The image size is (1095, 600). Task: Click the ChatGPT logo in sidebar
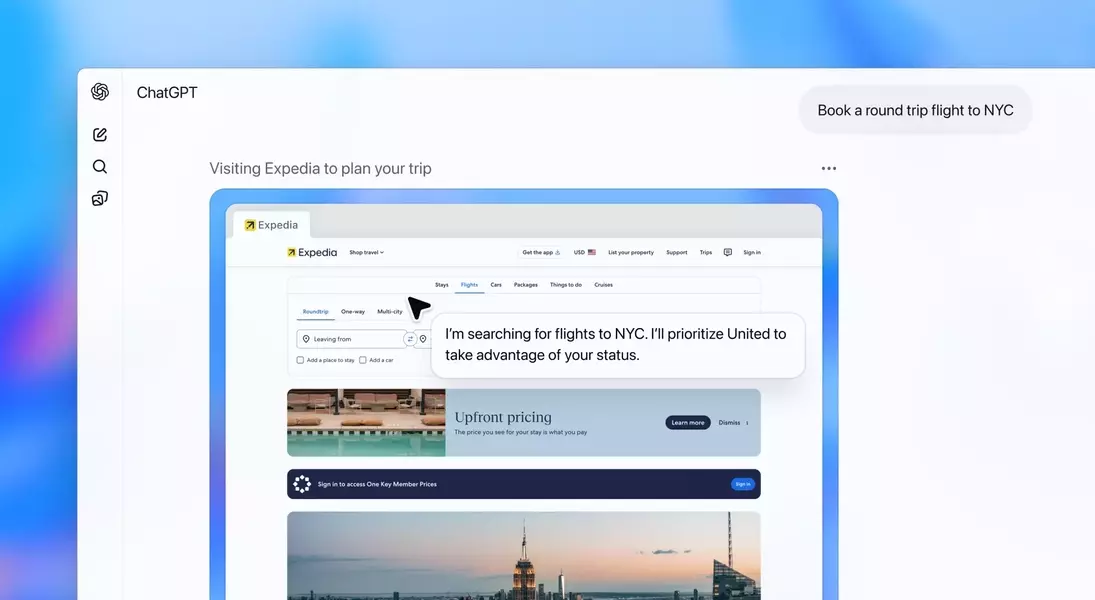[100, 92]
